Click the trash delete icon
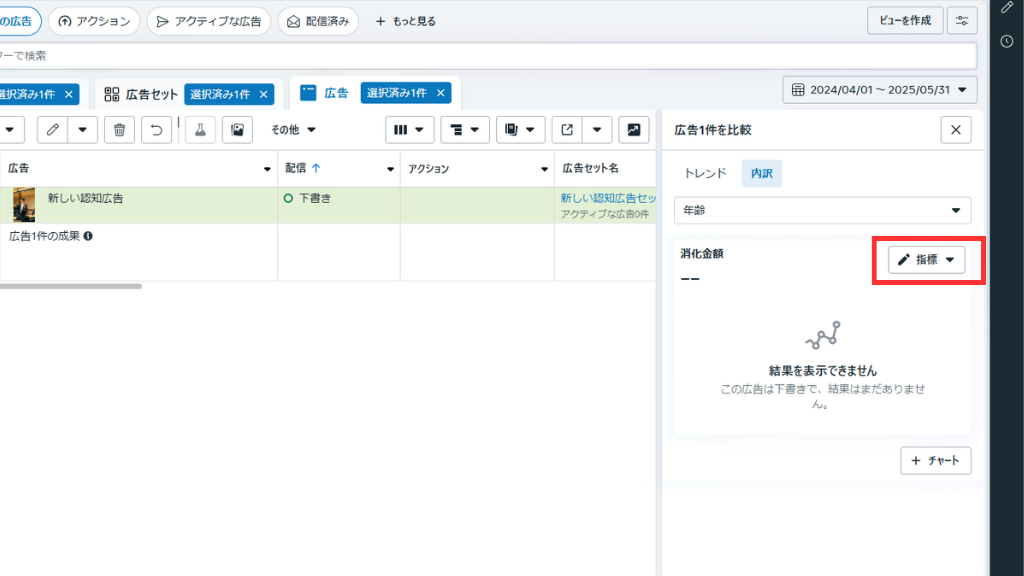Viewport: 1024px width, 576px height. coord(119,129)
